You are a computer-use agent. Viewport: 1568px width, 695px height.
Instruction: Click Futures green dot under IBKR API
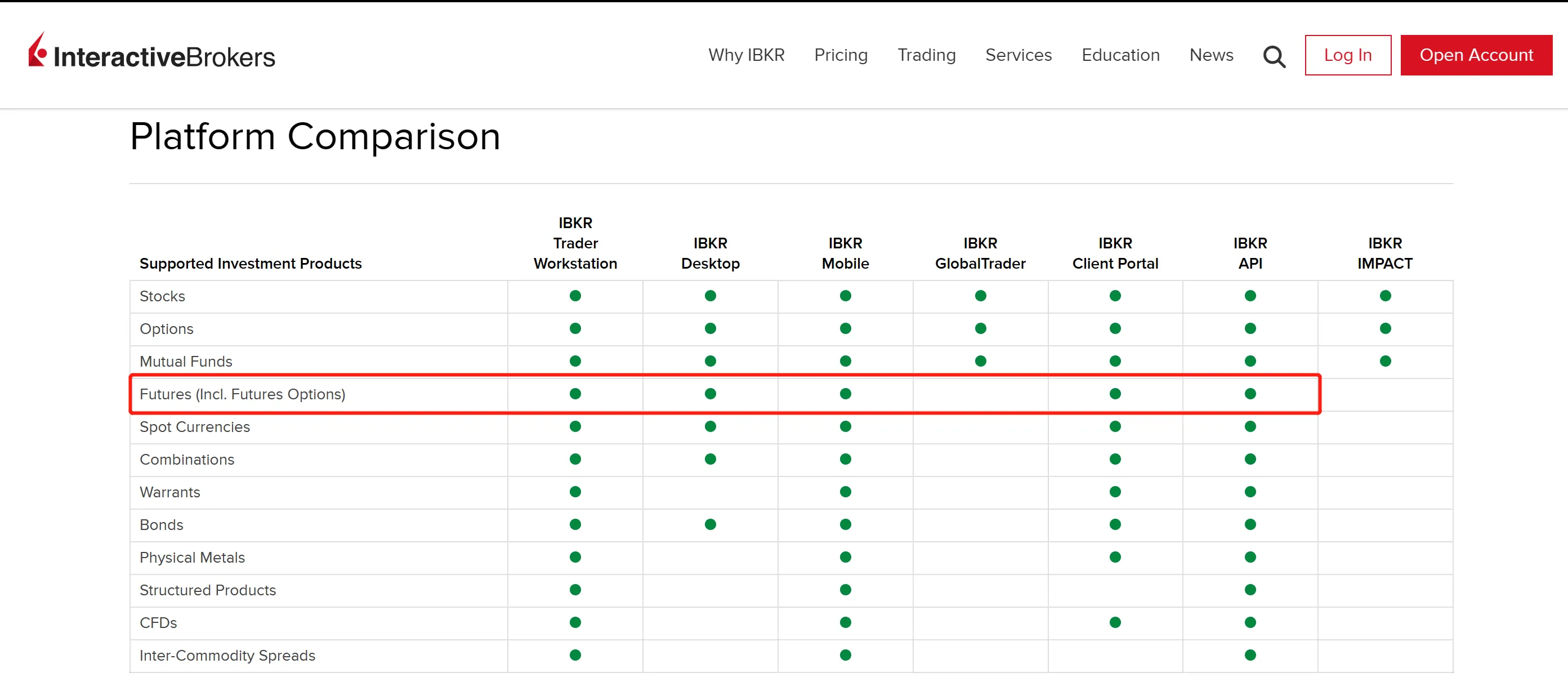tap(1250, 394)
